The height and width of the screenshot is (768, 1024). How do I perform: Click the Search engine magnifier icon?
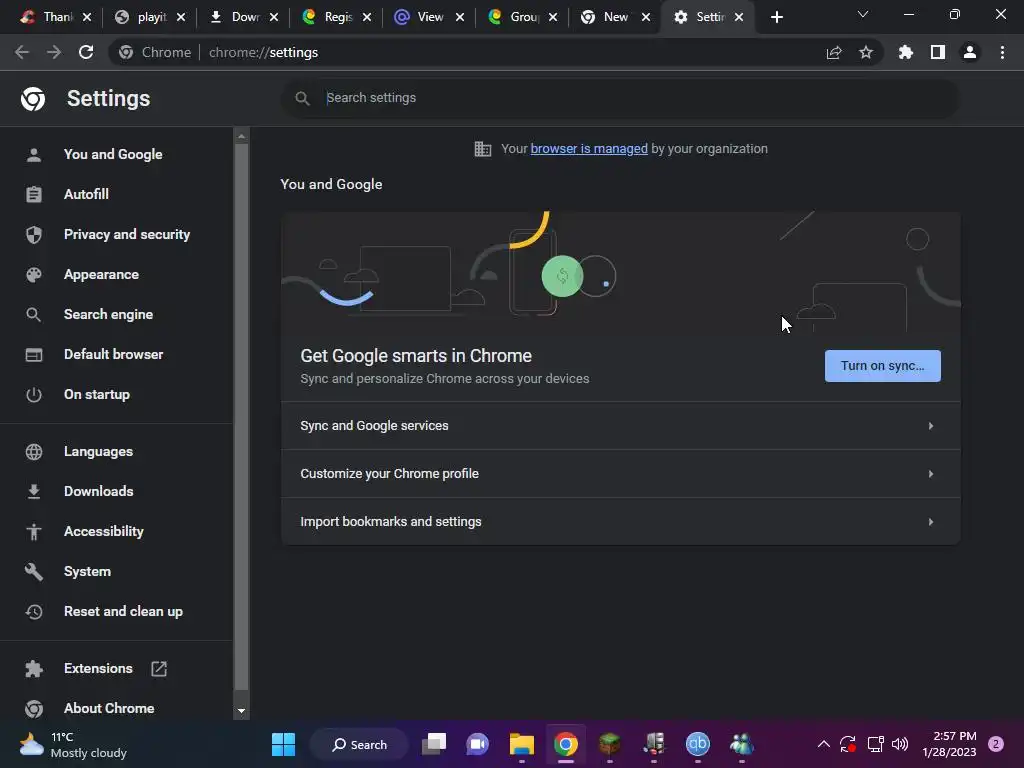(34, 315)
